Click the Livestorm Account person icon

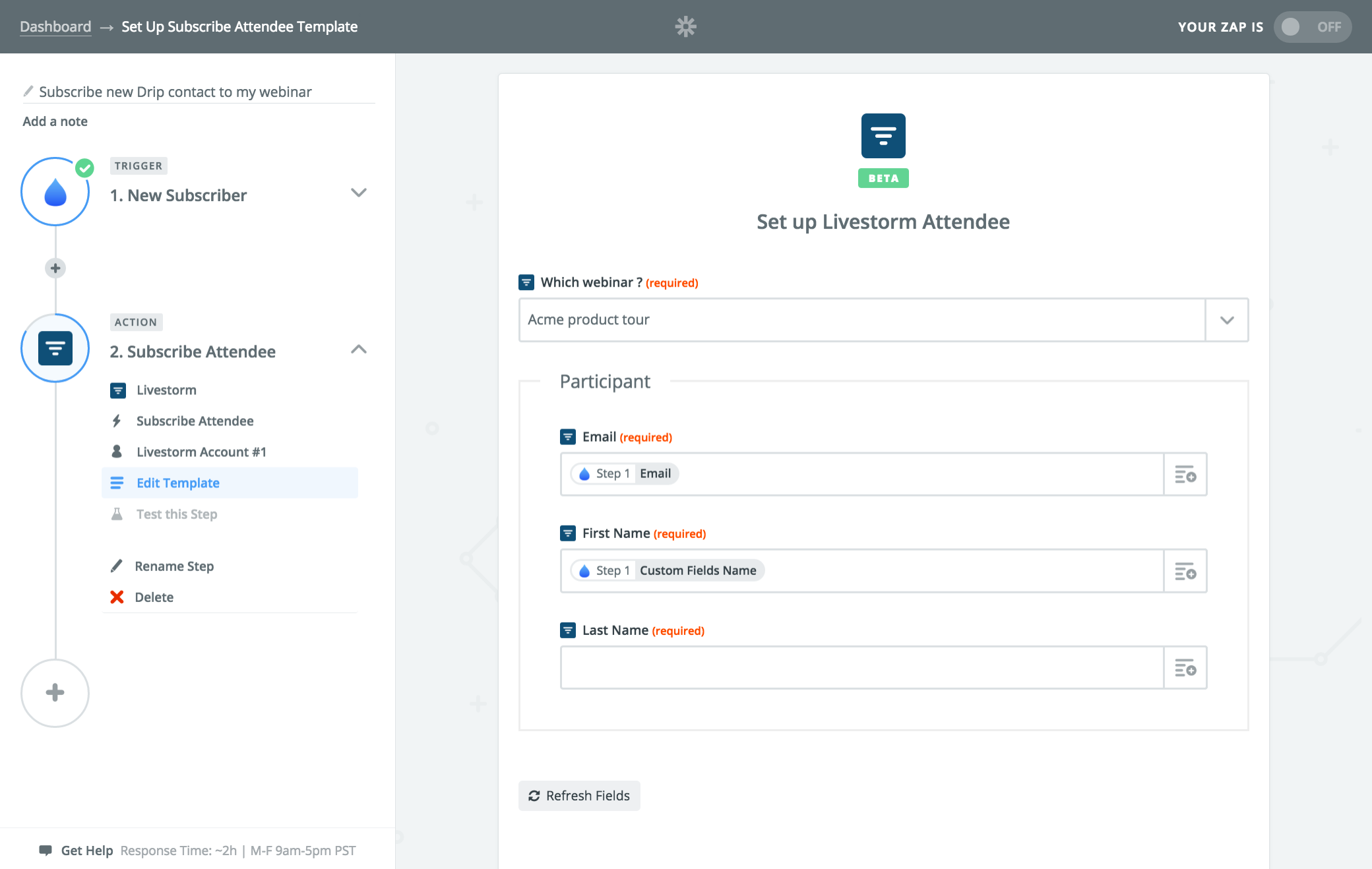point(117,451)
